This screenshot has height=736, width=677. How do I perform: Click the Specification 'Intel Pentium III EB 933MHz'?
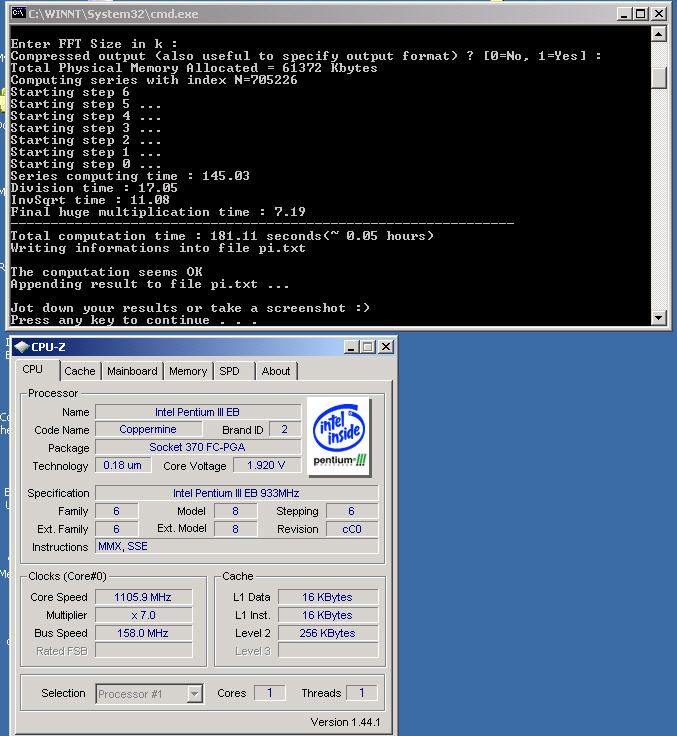237,493
